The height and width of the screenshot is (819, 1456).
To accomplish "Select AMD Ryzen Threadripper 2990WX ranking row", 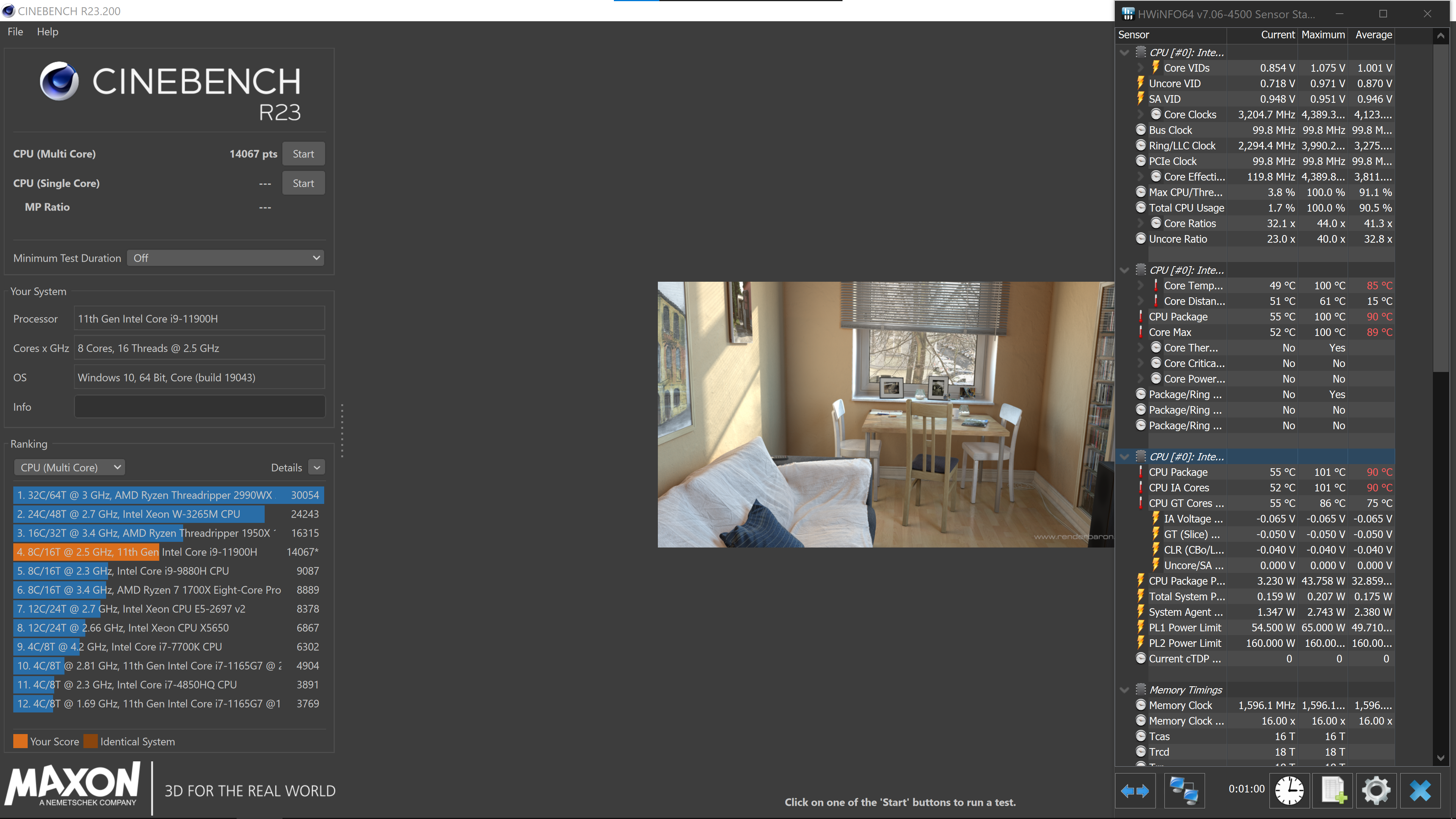I will (x=168, y=495).
